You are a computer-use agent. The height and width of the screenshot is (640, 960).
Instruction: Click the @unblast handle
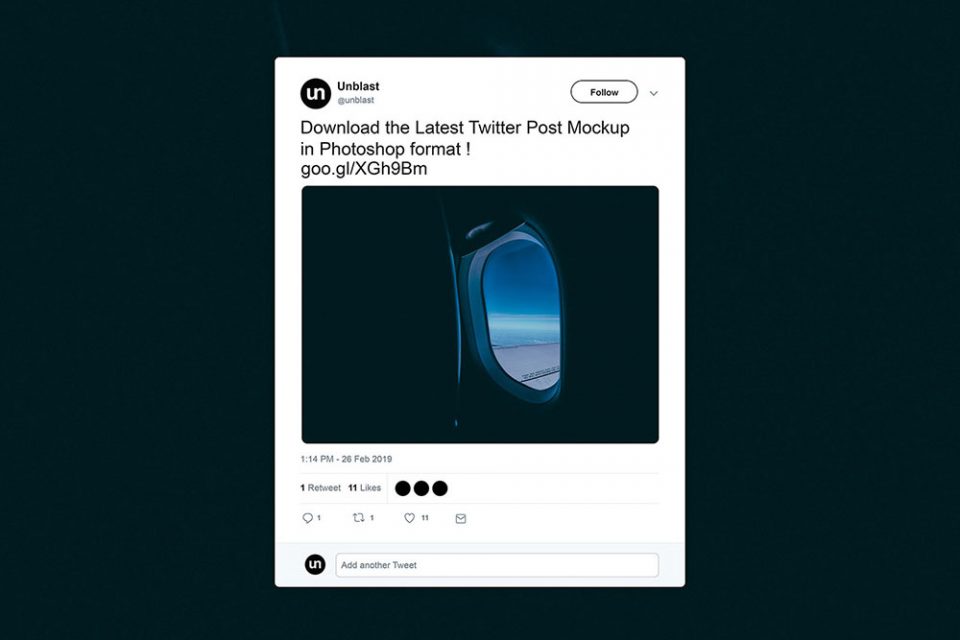point(356,100)
